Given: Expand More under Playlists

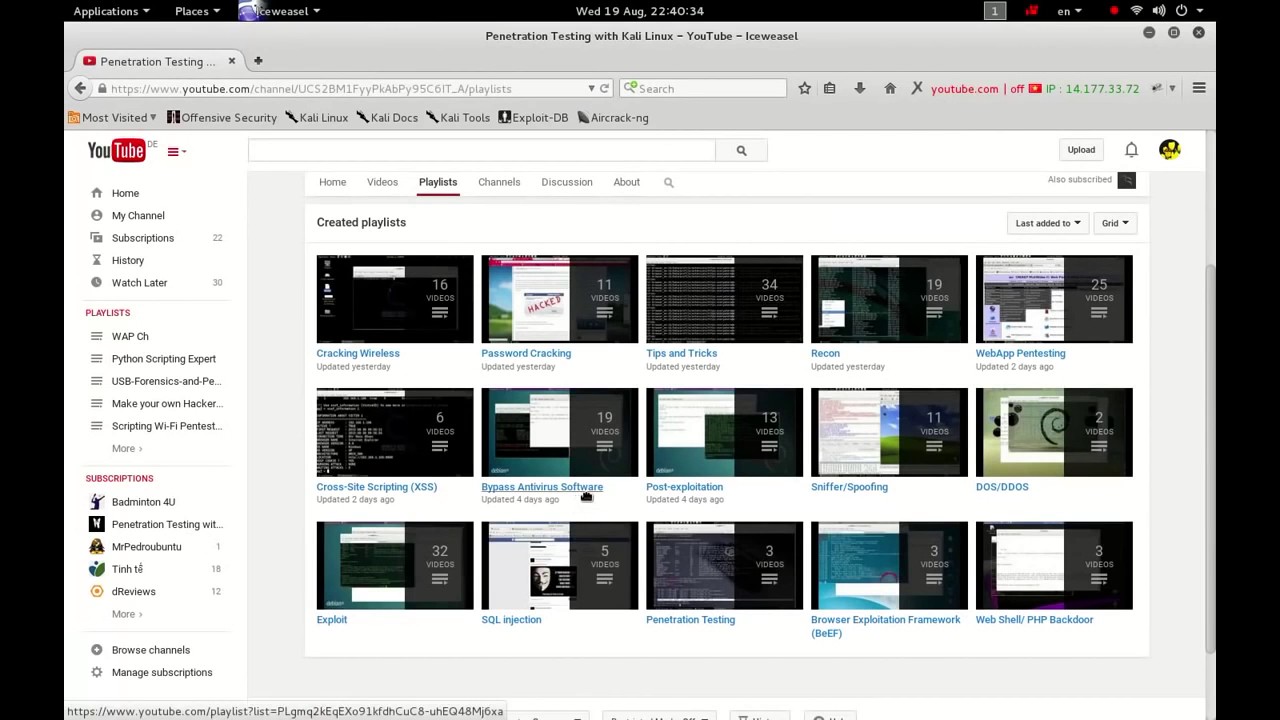Looking at the screenshot, I should click(x=126, y=448).
